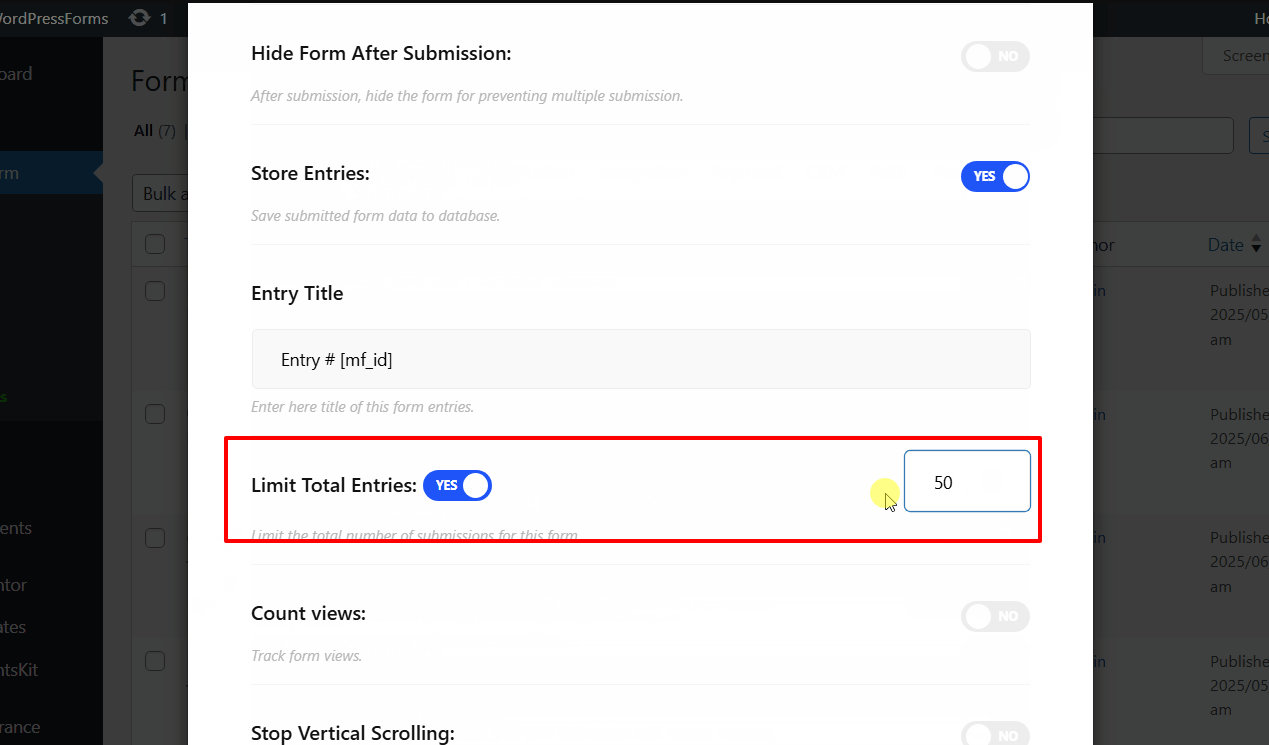Open the WordPressForms admin bar menu
The image size is (1269, 745).
click(54, 17)
